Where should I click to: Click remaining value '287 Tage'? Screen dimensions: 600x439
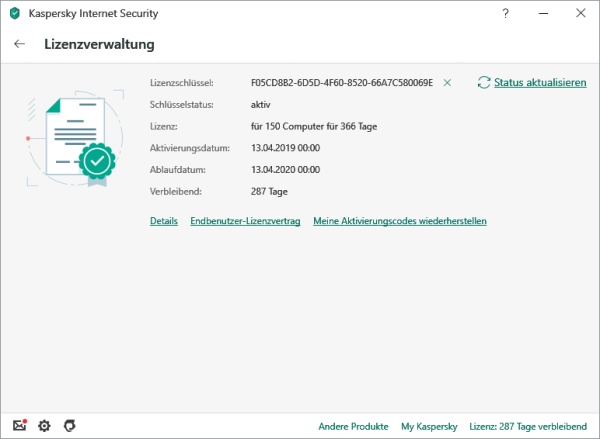pyautogui.click(x=269, y=191)
